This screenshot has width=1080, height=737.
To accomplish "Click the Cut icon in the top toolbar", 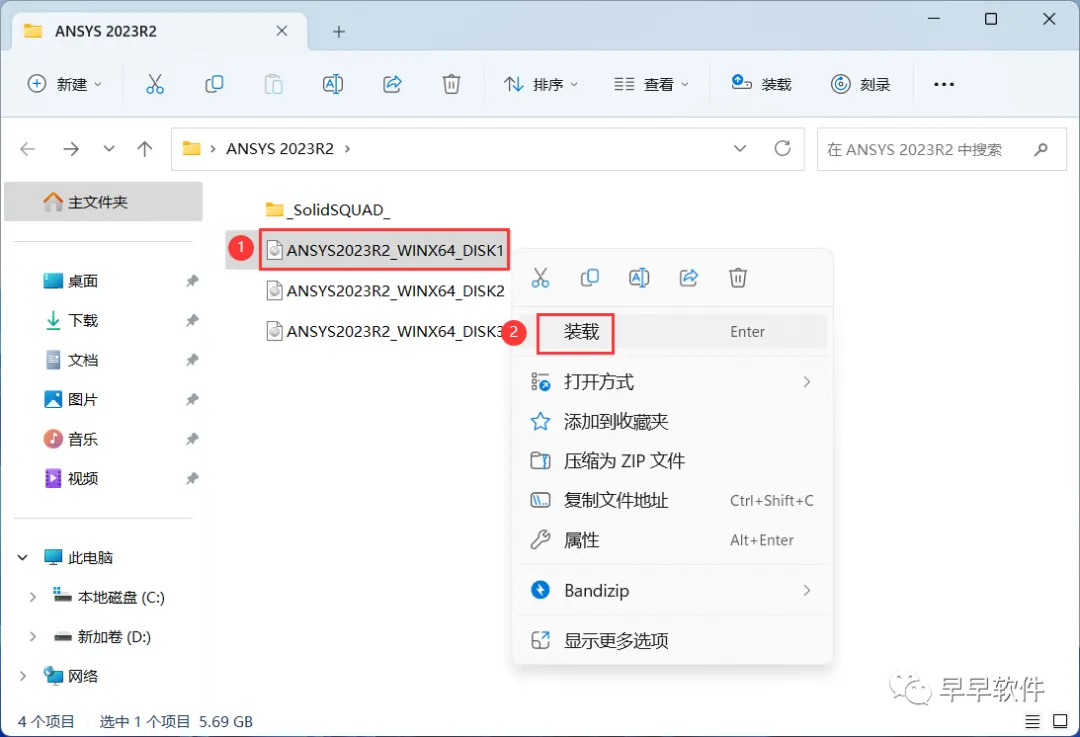I will (155, 84).
